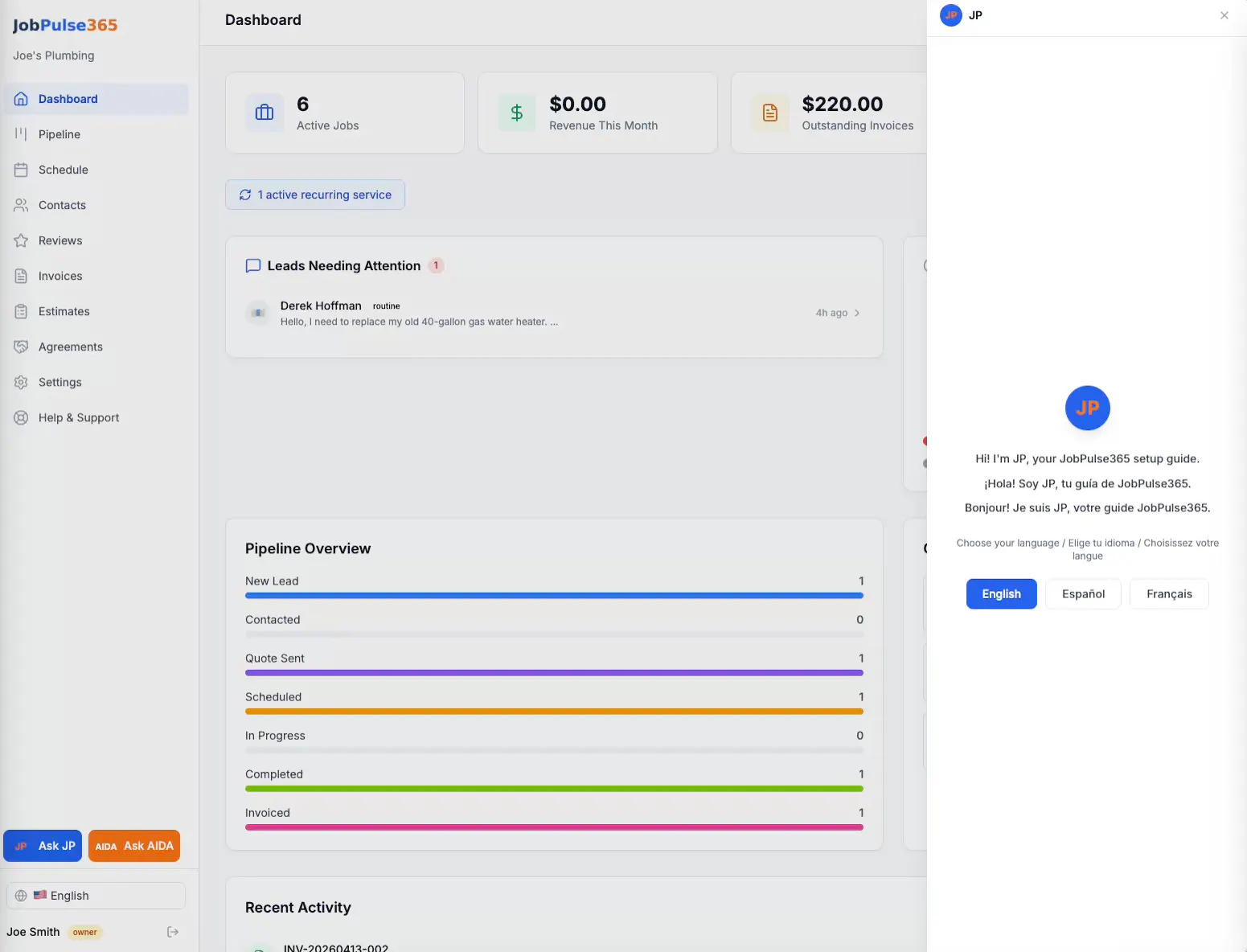Viewport: 1247px width, 952px height.
Task: Click Derek Hoffman's avatar icon
Action: 258,313
